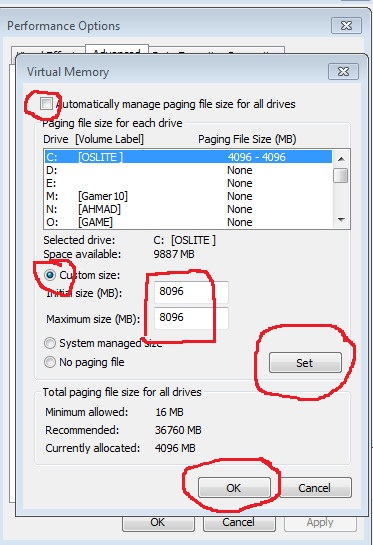373x545 pixels.
Task: Click Space available 9887 MB value
Action: click(x=174, y=254)
